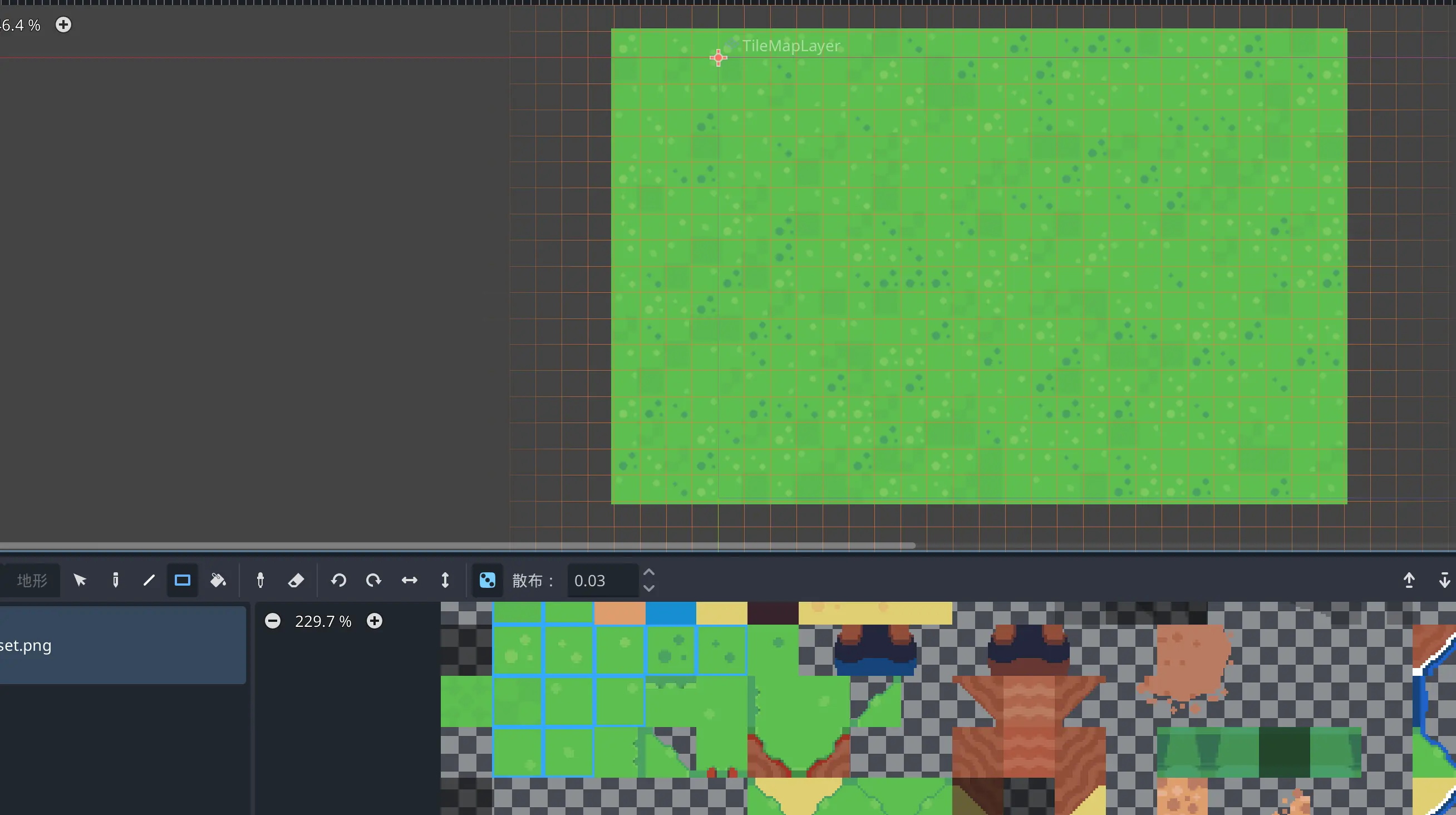Toggle random tile placement dice

[487, 580]
